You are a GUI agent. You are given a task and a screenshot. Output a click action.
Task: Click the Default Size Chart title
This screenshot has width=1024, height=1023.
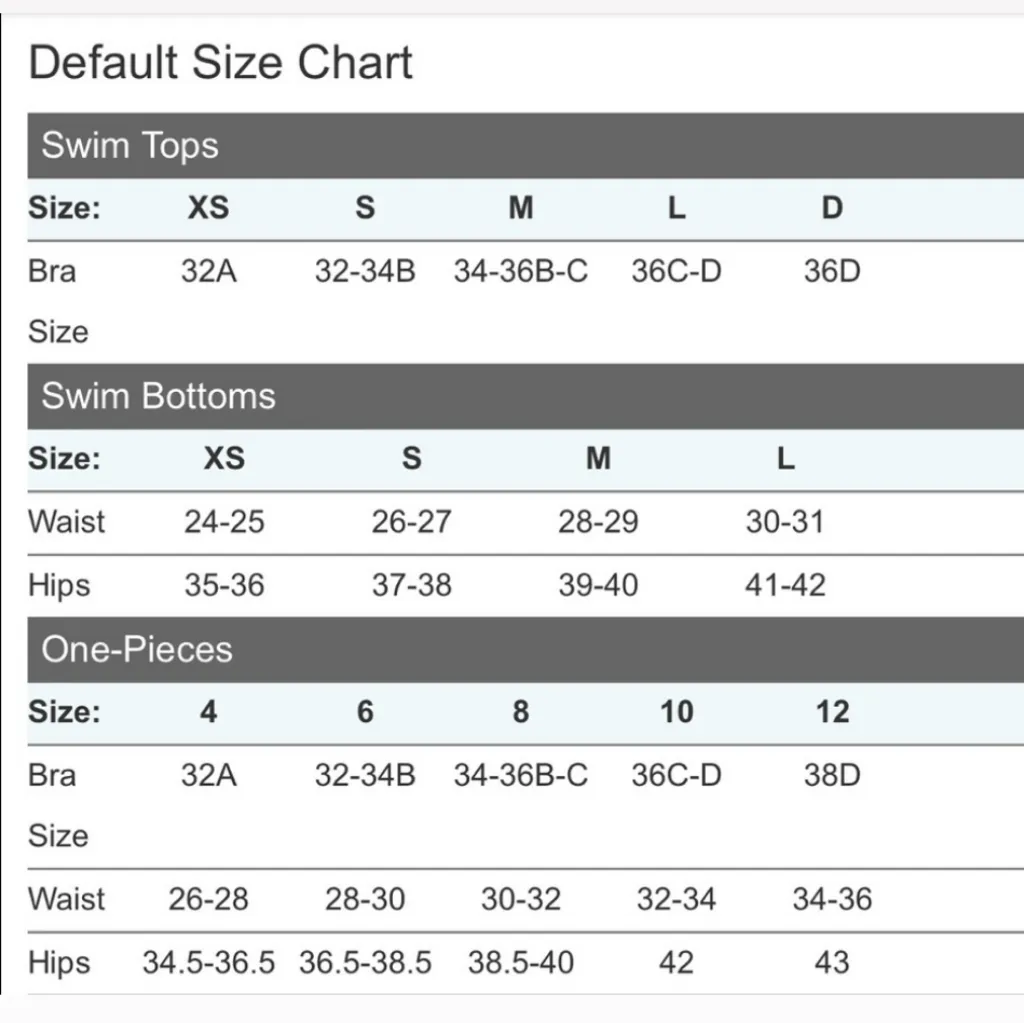[221, 62]
